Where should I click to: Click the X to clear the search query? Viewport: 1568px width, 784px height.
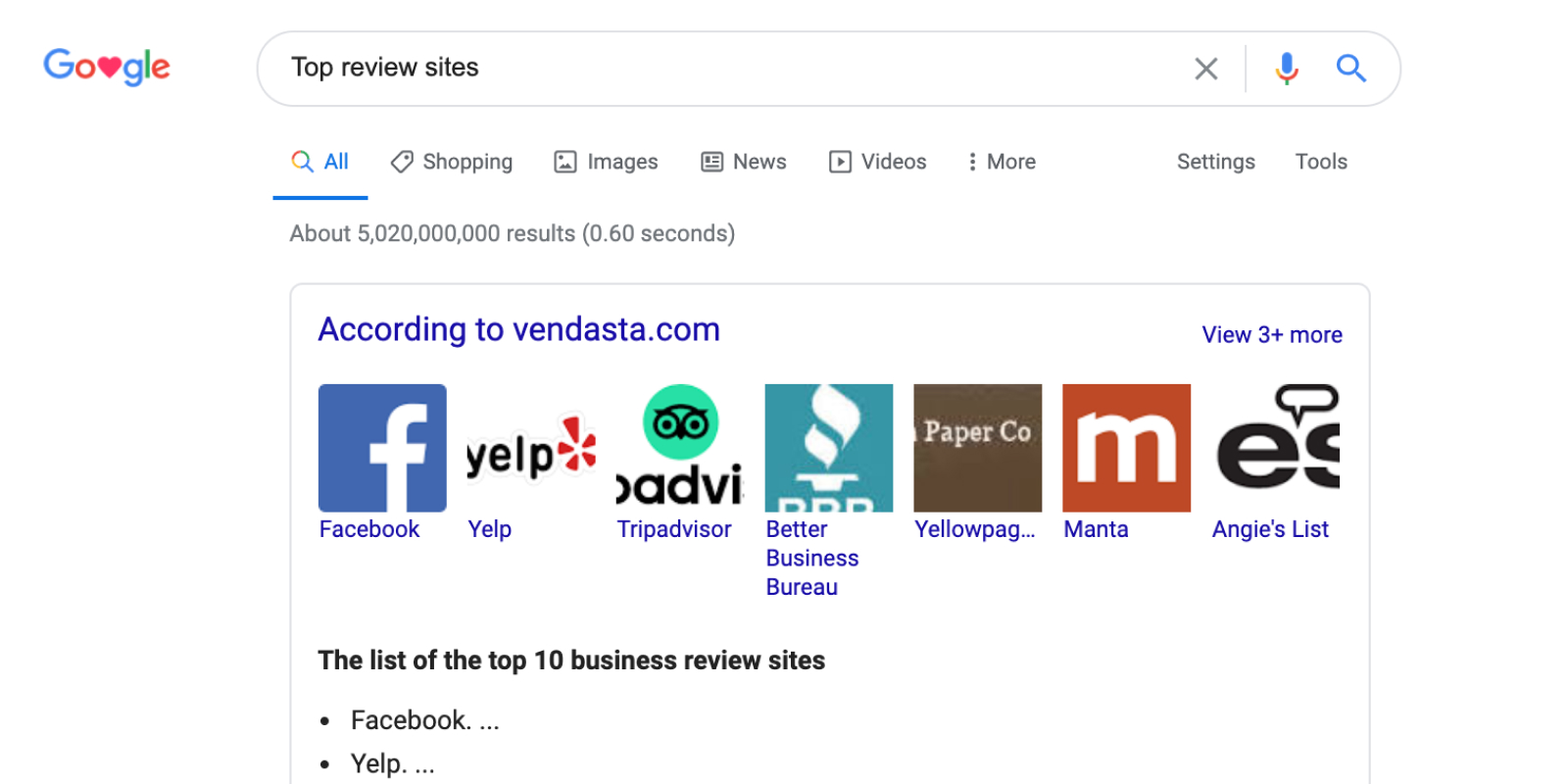pyautogui.click(x=1205, y=68)
